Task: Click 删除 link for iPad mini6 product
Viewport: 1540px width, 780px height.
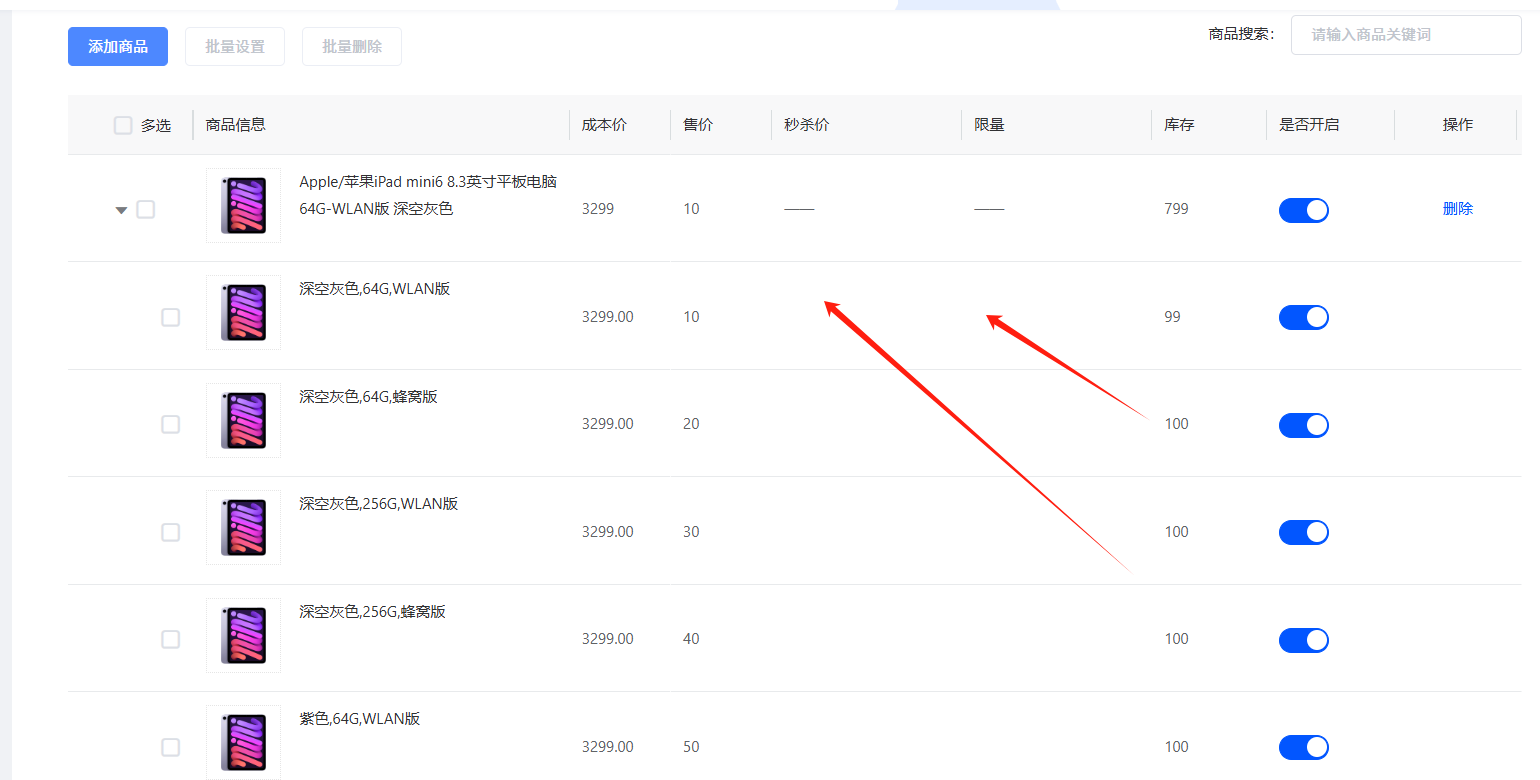Action: point(1458,208)
